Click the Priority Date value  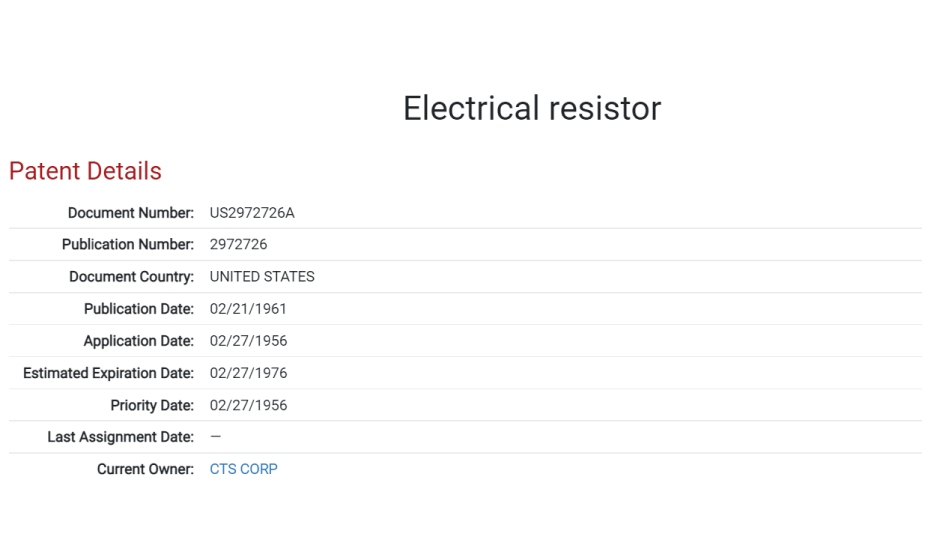(248, 405)
